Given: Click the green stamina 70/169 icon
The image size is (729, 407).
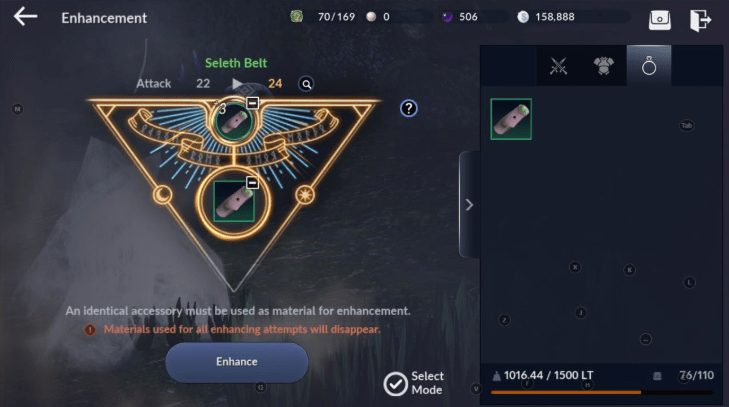Looking at the screenshot, I should pyautogui.click(x=297, y=17).
